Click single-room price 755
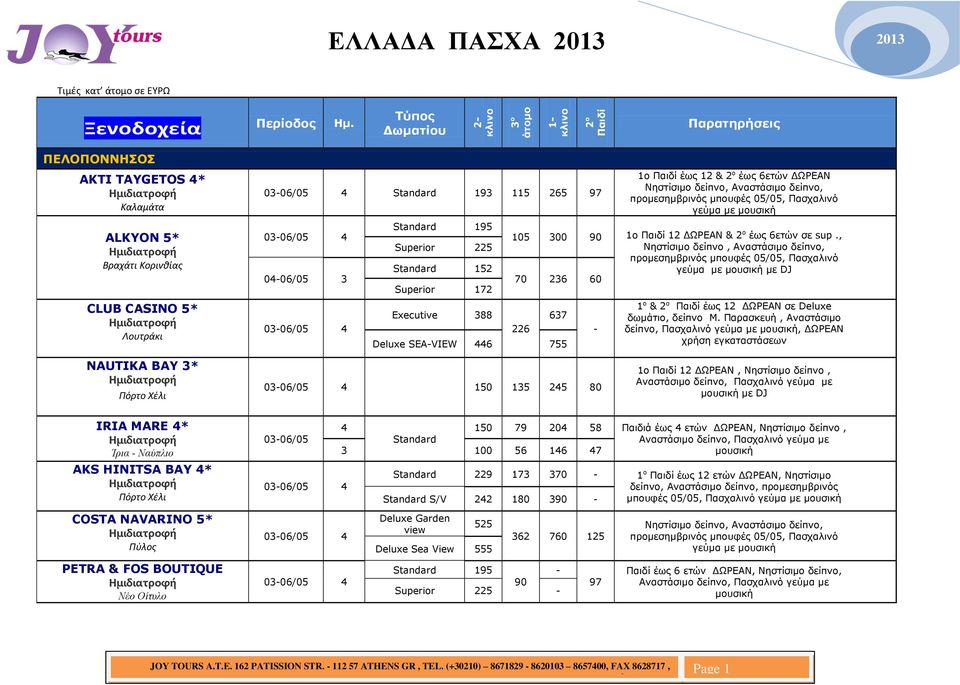 point(558,344)
